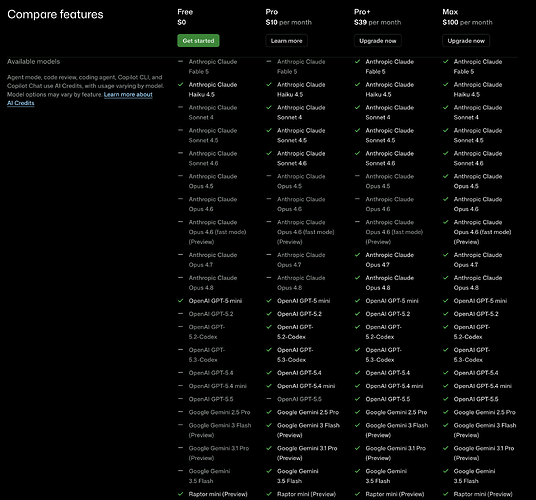This screenshot has width=536, height=500.
Task: Click the Free column checkmark for OpenAI GPT-5 mini
Action: pos(180,301)
